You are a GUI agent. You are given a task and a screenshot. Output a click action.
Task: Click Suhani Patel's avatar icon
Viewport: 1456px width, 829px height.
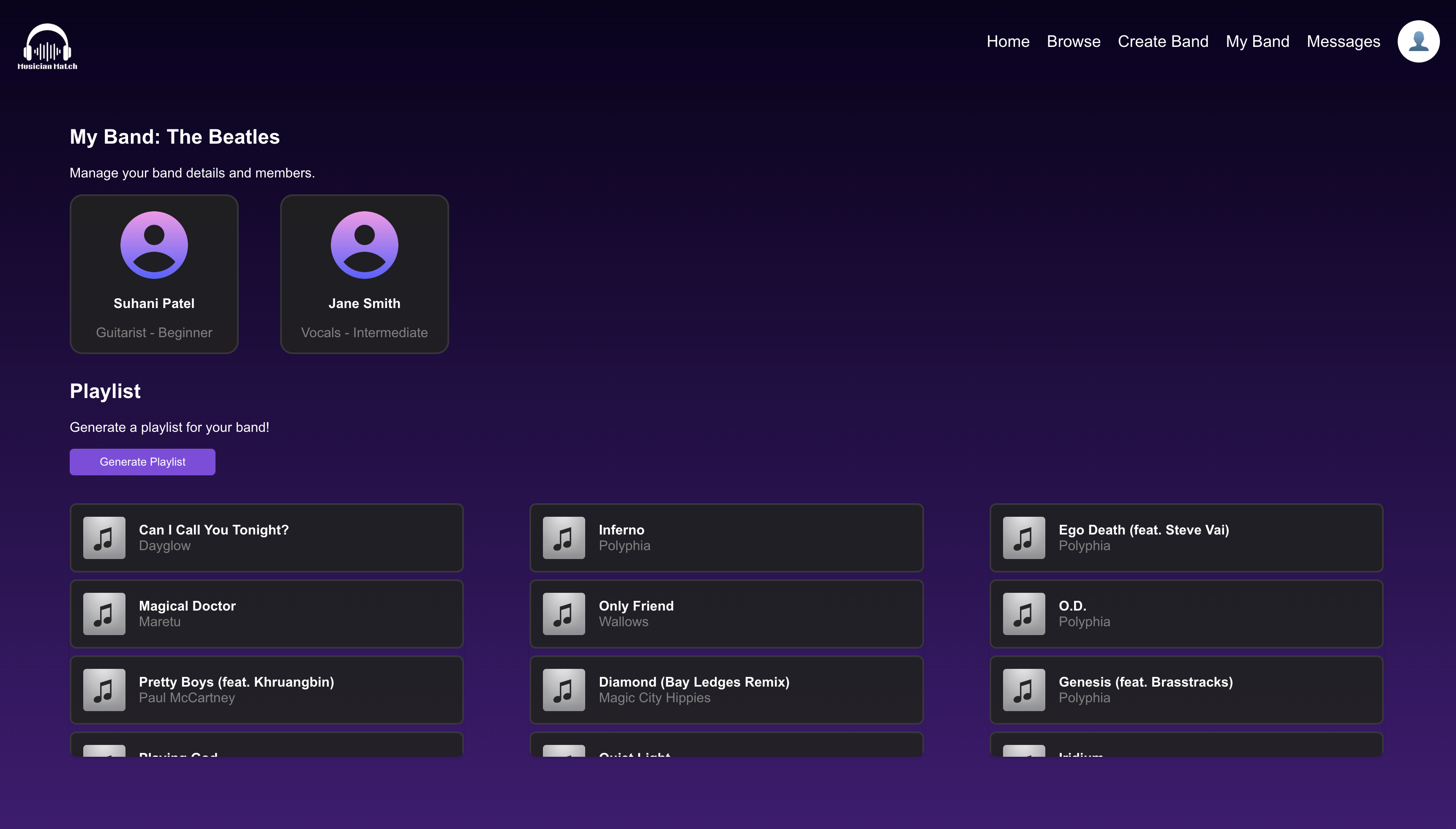[154, 245]
